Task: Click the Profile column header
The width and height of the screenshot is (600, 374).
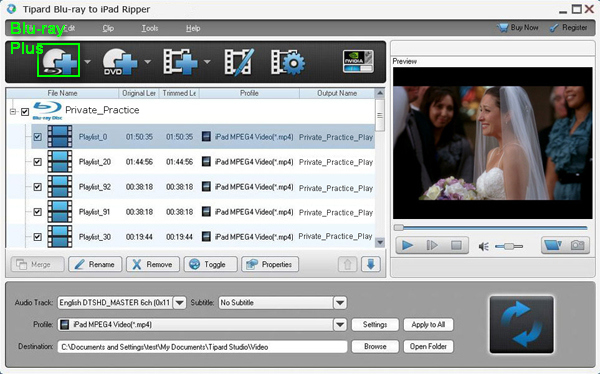Action: click(x=249, y=93)
